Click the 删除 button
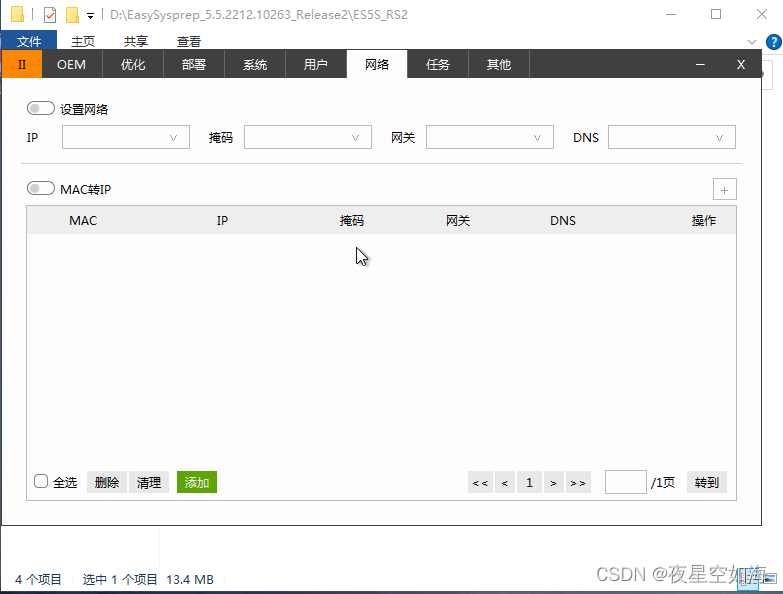 coord(107,482)
